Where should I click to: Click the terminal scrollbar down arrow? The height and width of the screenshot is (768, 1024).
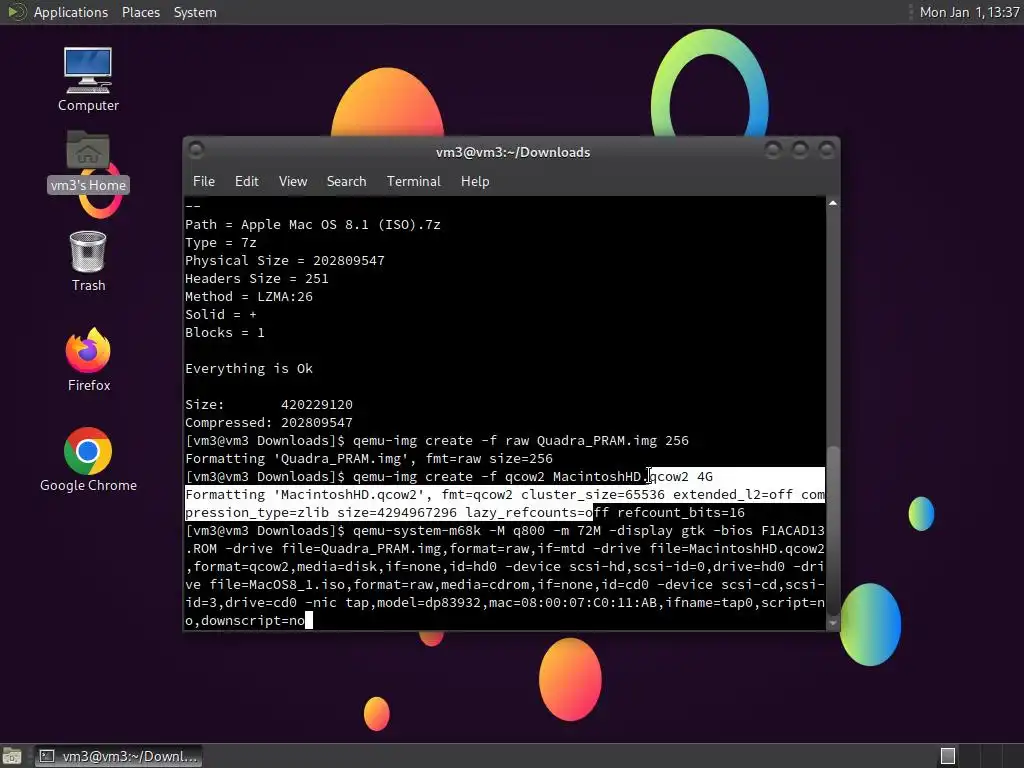pos(833,622)
